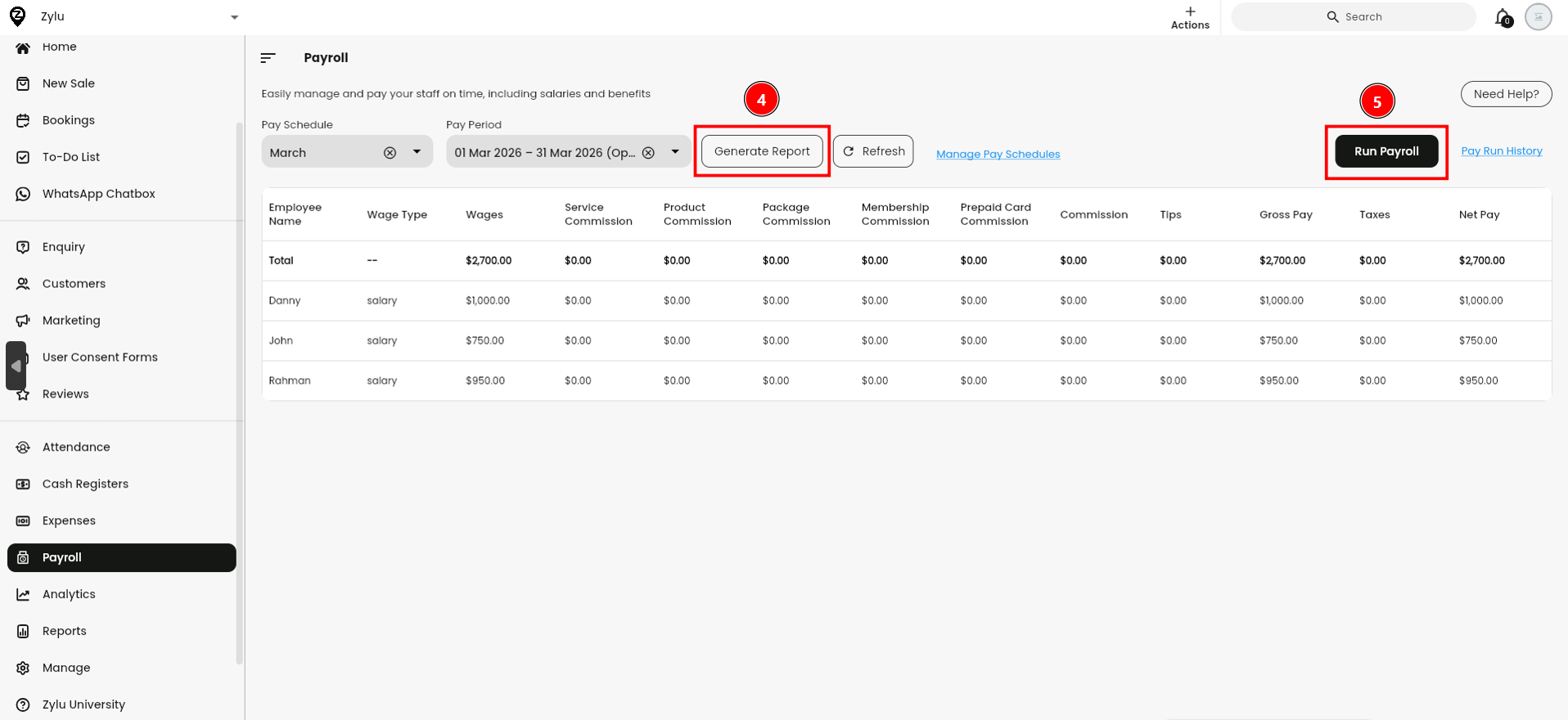1568x720 pixels.
Task: Clear the selected pay period
Action: coord(648,153)
